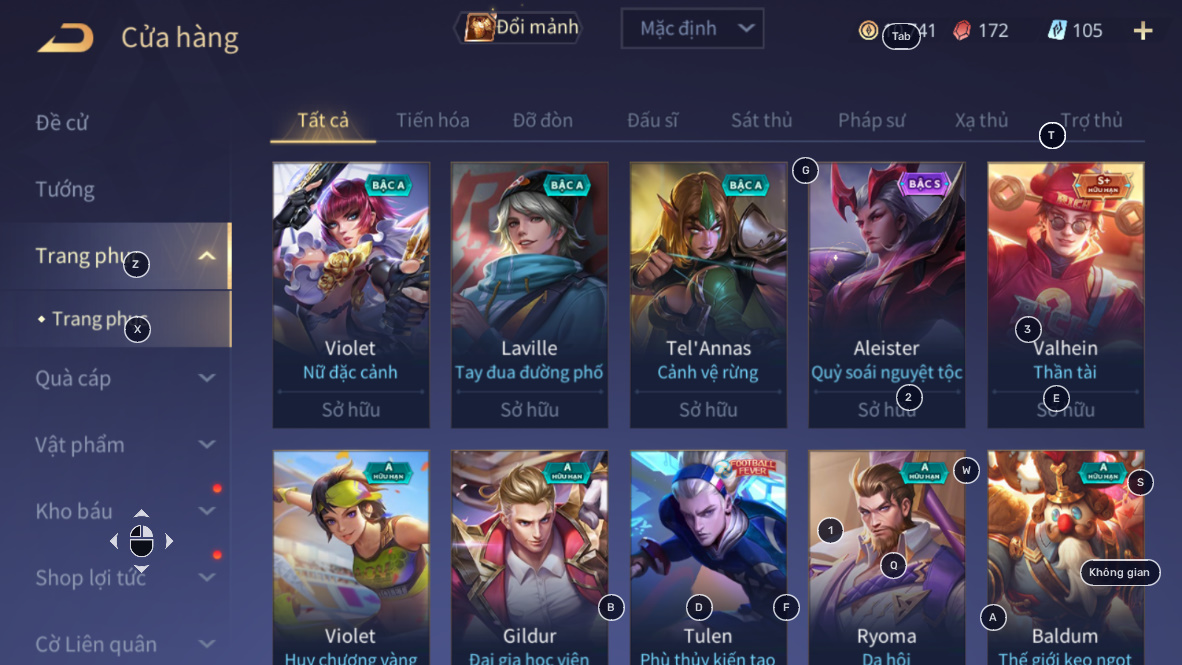The image size is (1182, 665).
Task: Open the Tướng sidebar menu
Action: click(65, 189)
